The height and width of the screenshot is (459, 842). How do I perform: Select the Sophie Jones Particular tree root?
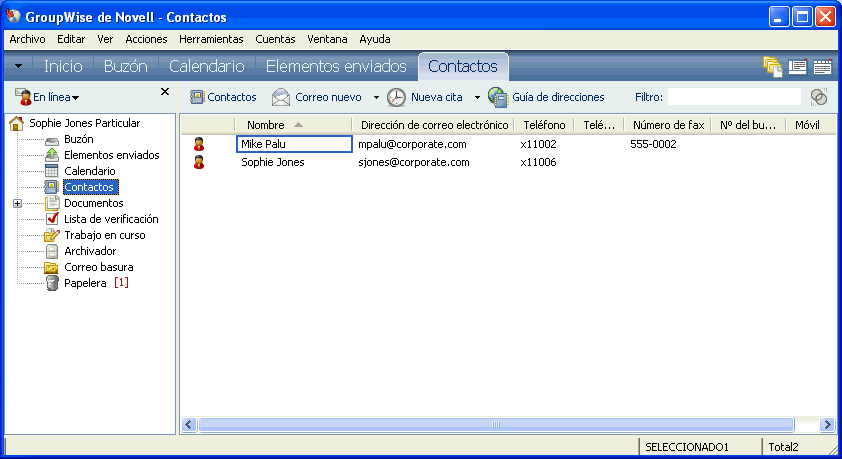(84, 123)
